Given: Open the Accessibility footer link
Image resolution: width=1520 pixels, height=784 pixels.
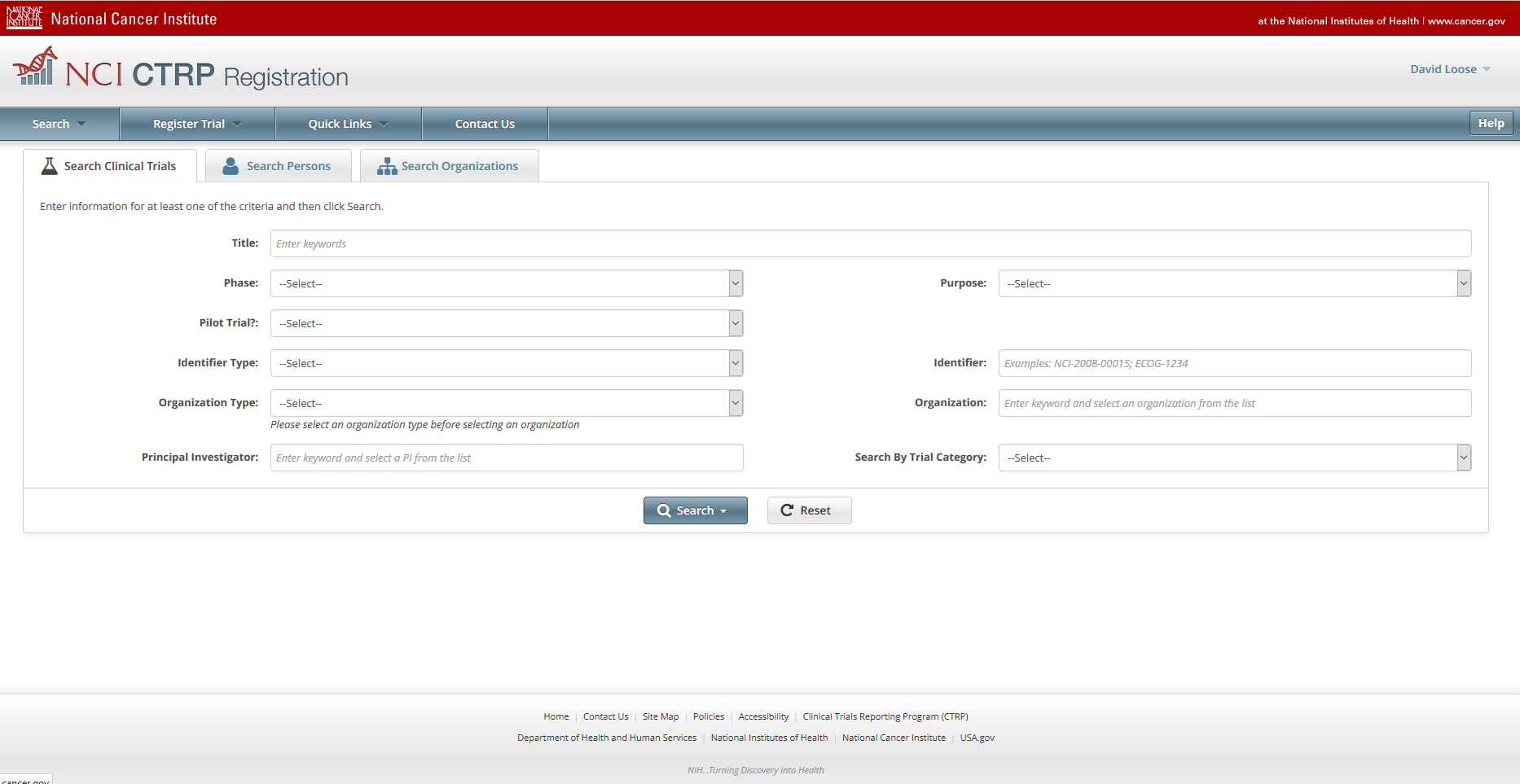Looking at the screenshot, I should click(x=763, y=716).
